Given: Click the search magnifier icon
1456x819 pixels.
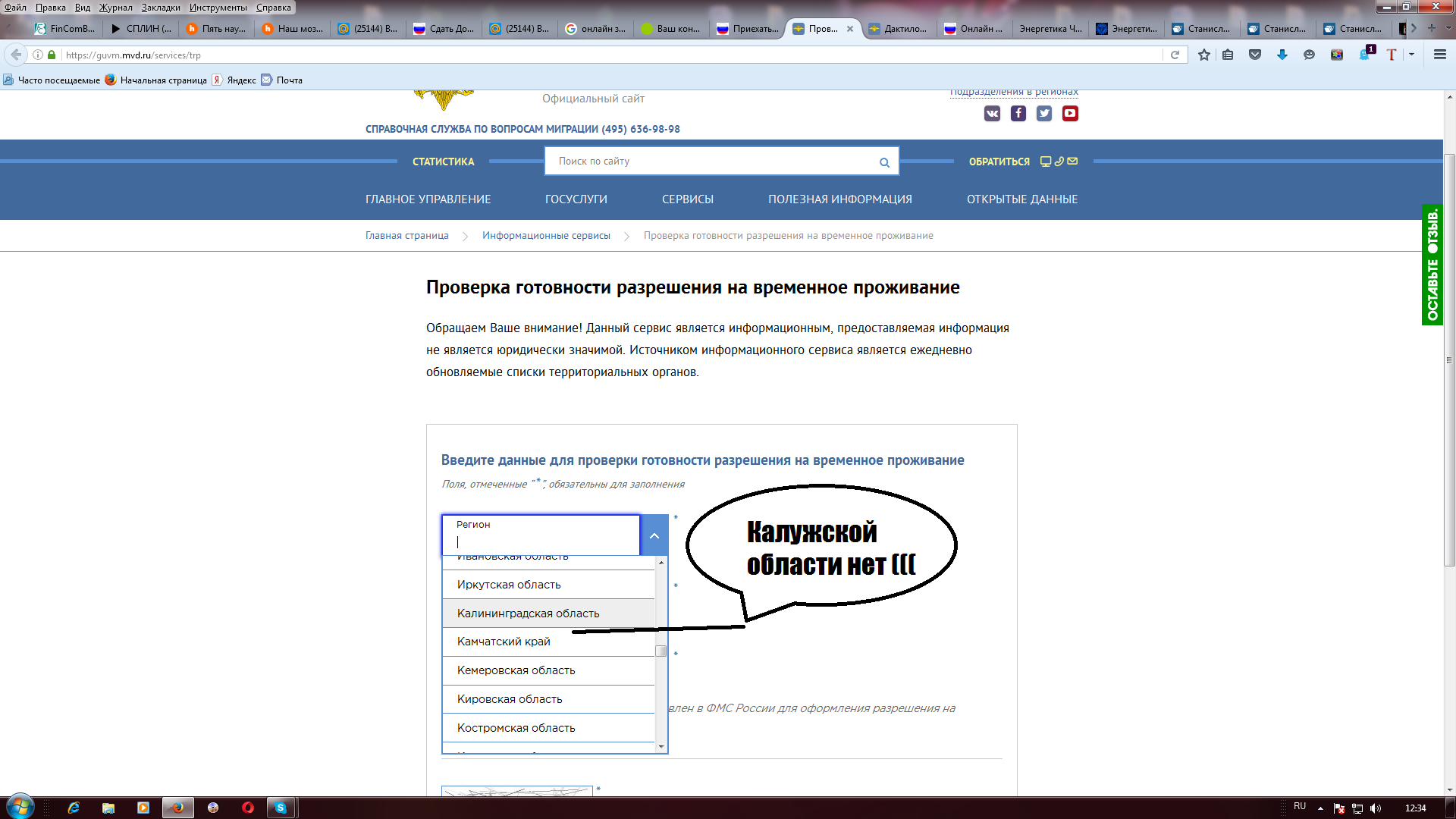Looking at the screenshot, I should [884, 162].
